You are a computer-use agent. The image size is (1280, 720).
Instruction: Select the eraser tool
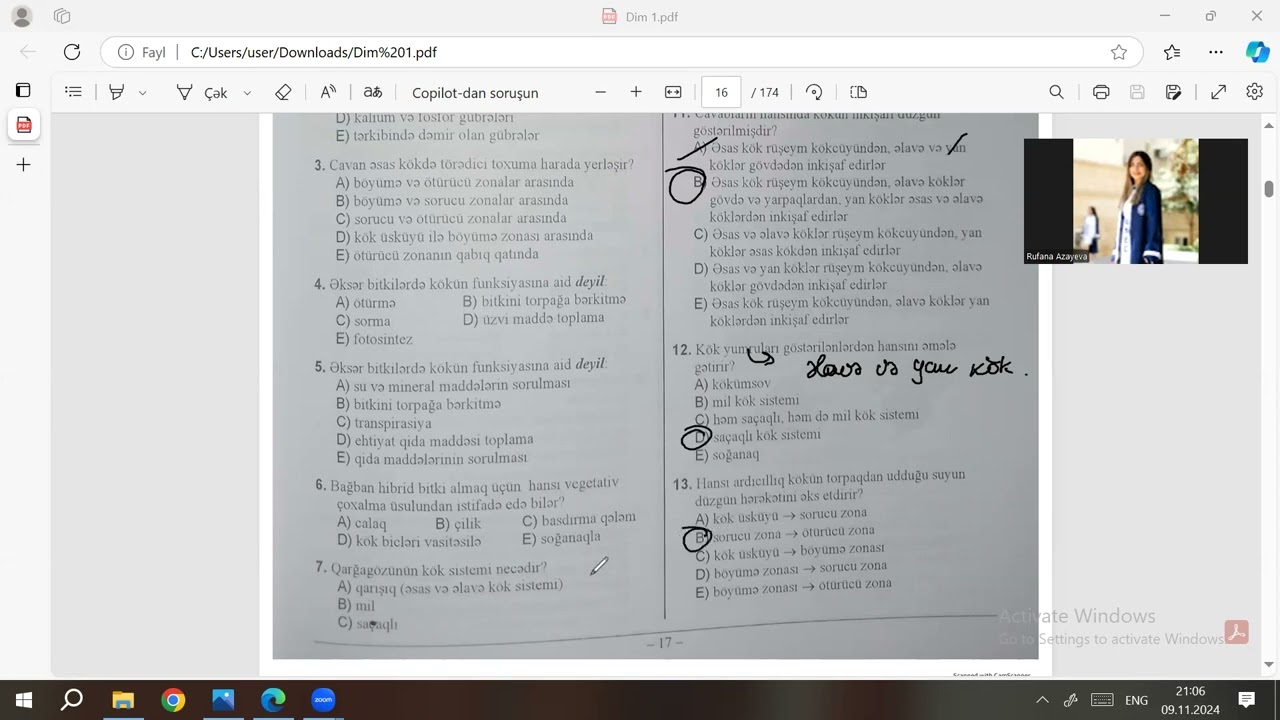(283, 92)
